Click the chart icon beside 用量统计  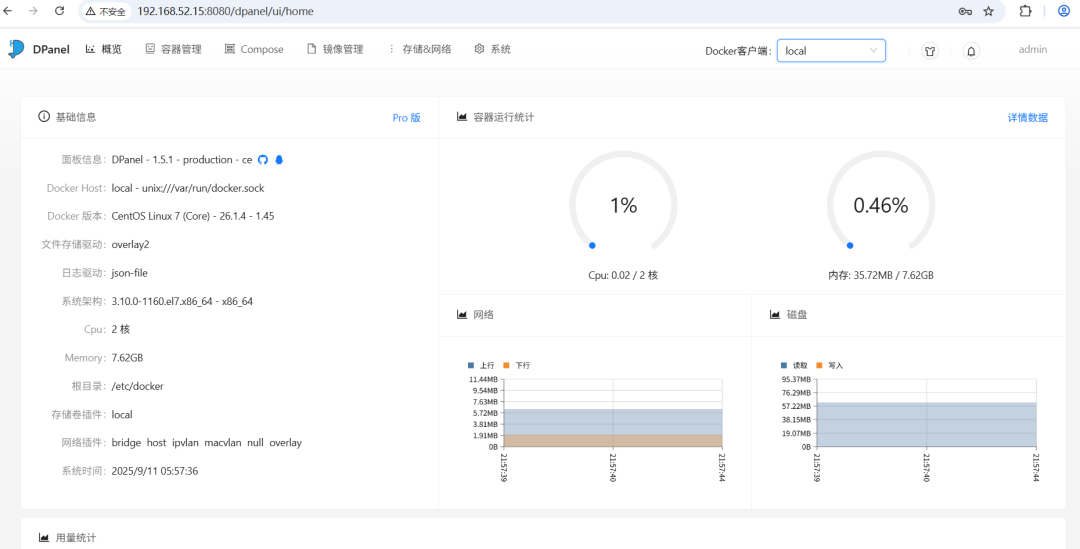(x=44, y=537)
